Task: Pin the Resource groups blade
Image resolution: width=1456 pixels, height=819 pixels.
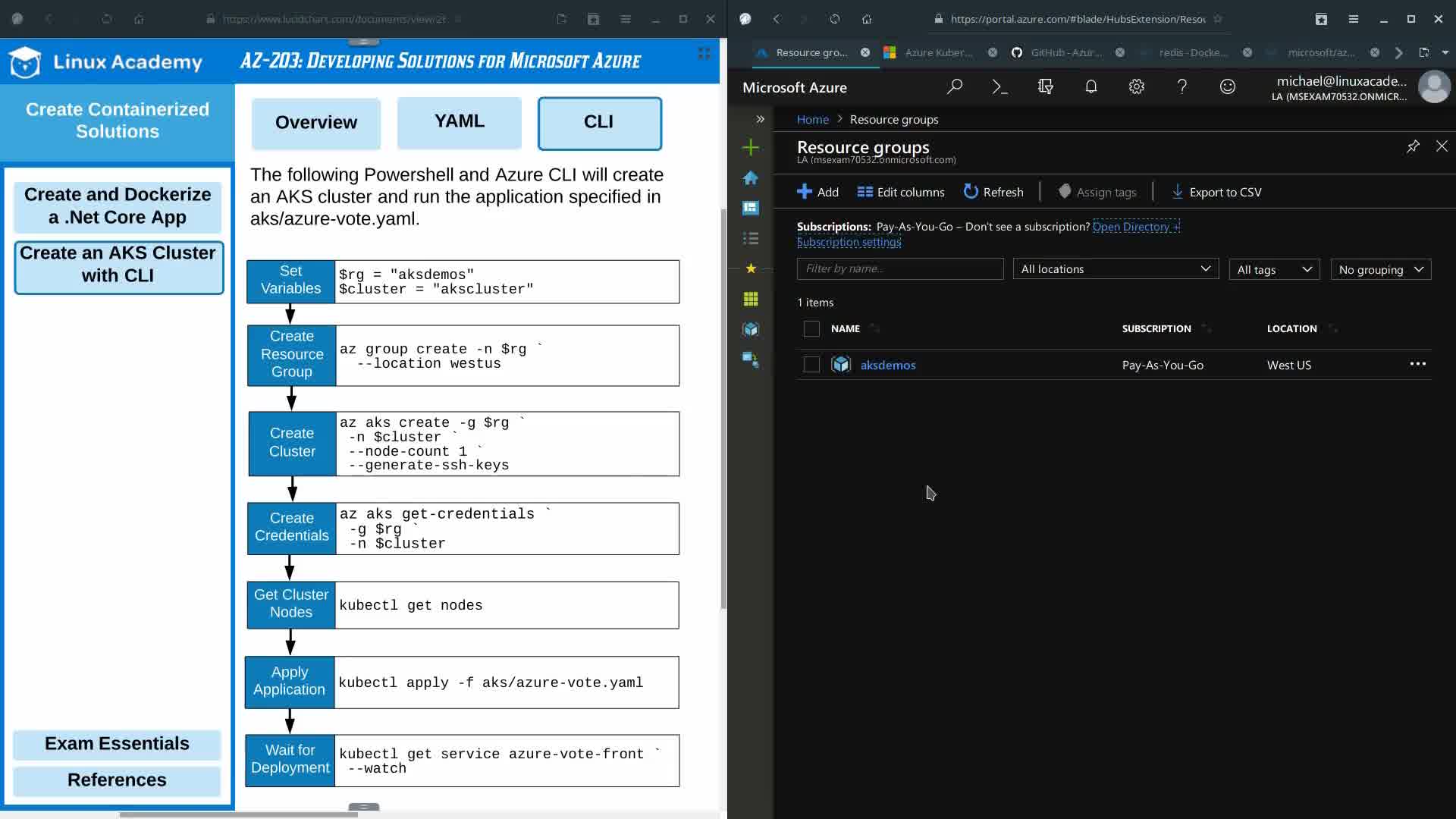Action: click(x=1412, y=147)
